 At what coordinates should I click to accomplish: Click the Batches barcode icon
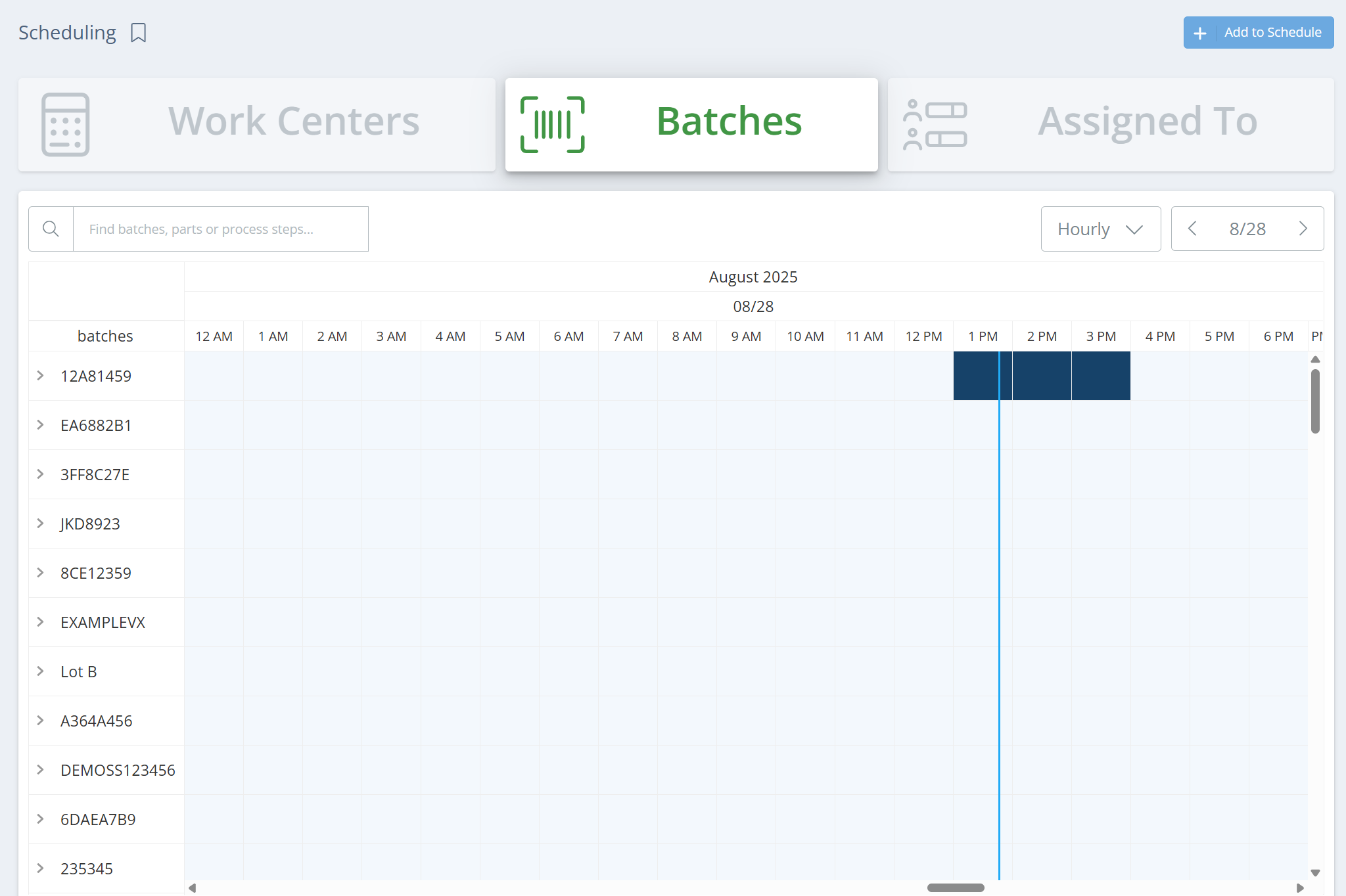552,124
